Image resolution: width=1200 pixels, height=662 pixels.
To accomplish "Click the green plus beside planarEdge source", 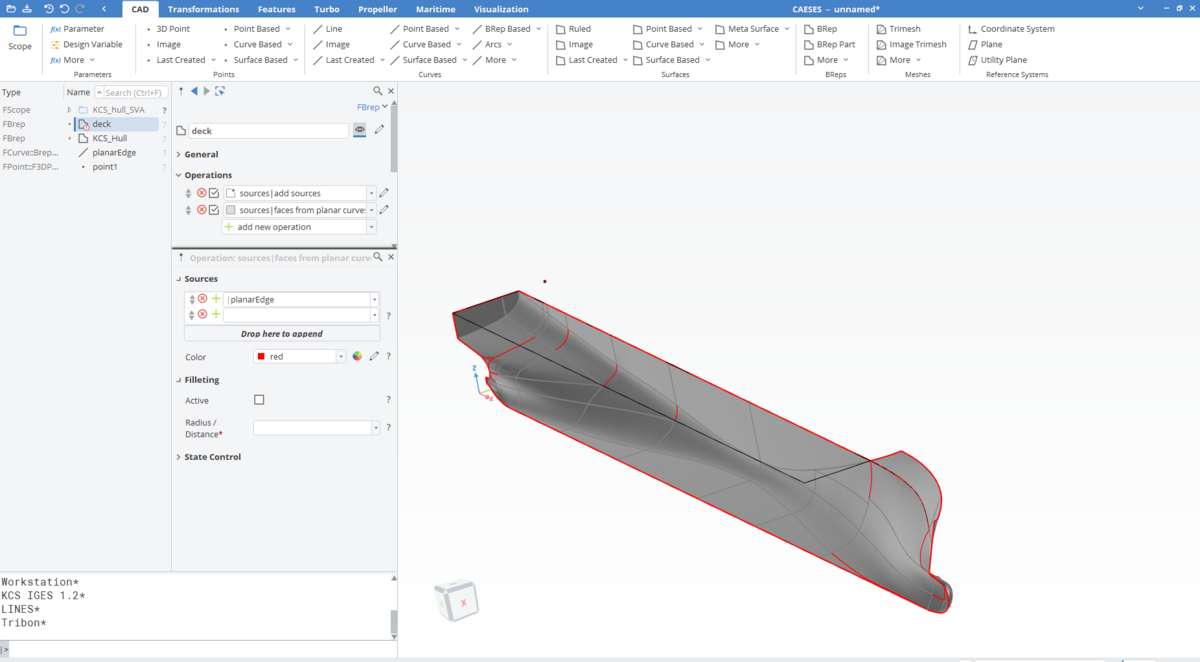I will point(215,299).
